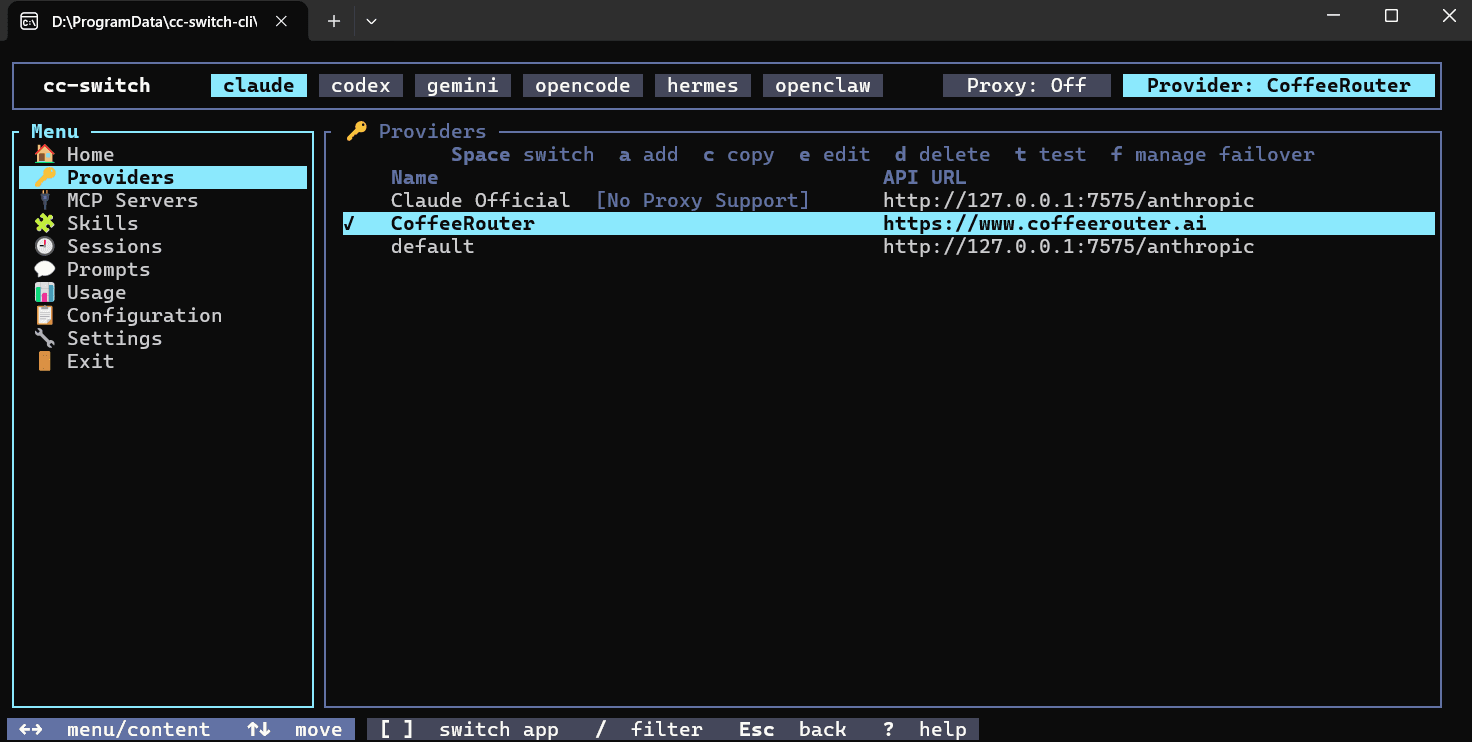
Task: Click the Sessions clock icon
Action: [x=44, y=246]
